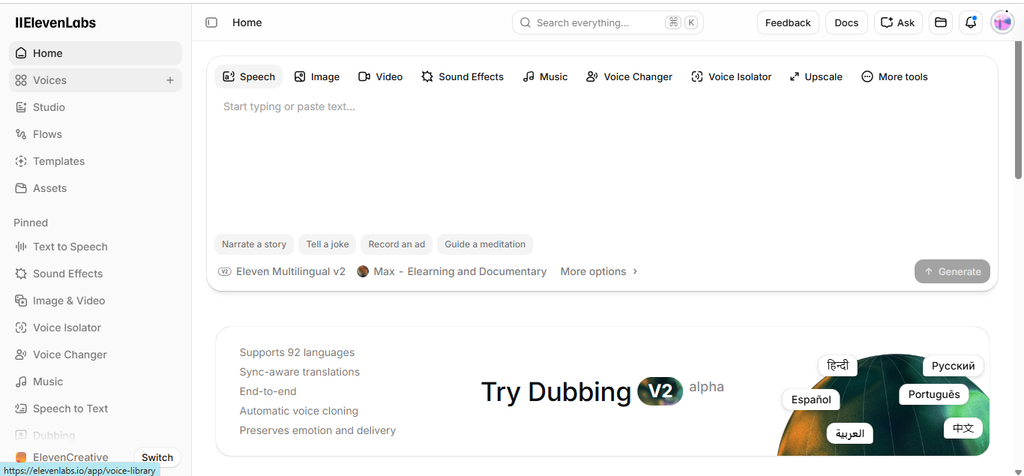Select the Upscale tab

(x=816, y=77)
